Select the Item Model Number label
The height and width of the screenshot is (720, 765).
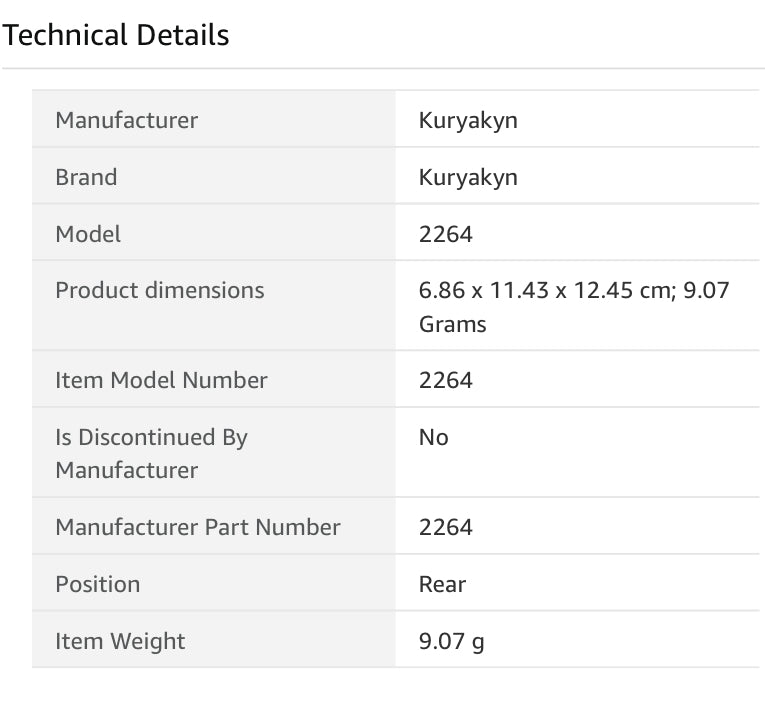[x=162, y=380]
